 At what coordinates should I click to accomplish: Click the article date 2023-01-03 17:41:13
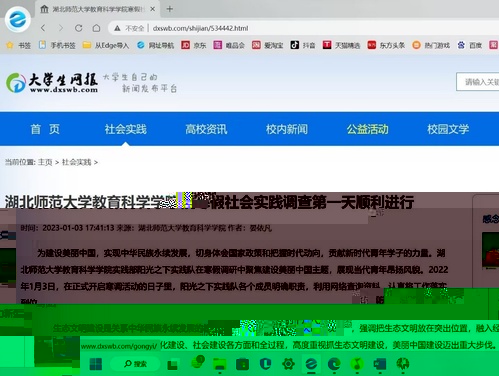pos(78,228)
